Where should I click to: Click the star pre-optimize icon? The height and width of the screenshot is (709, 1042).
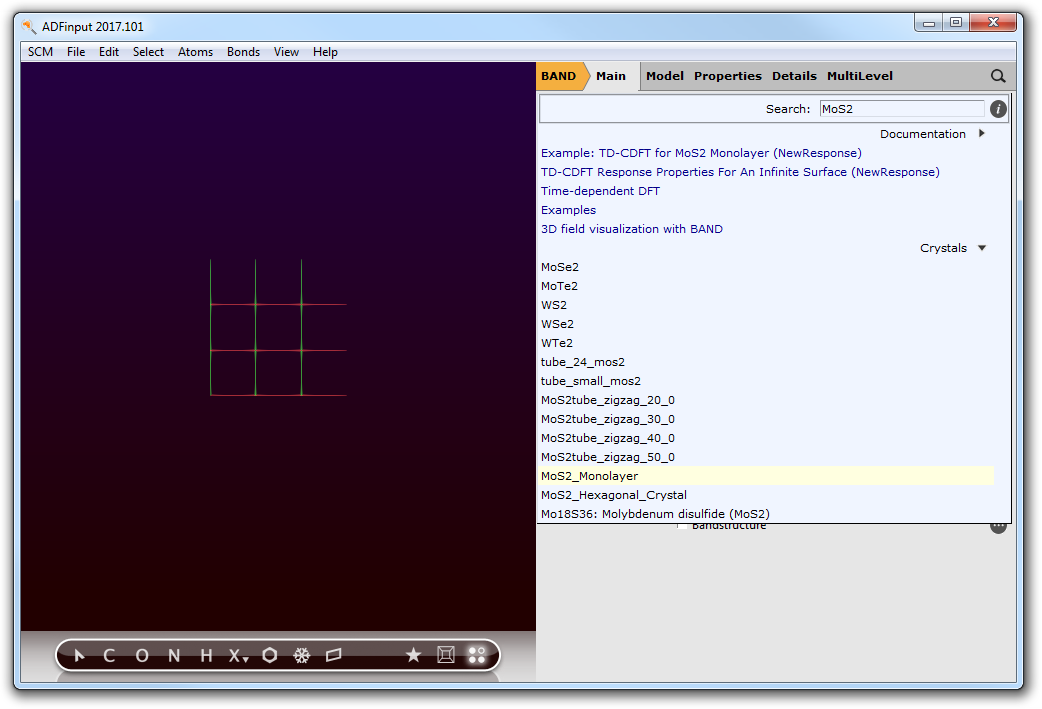pos(413,656)
